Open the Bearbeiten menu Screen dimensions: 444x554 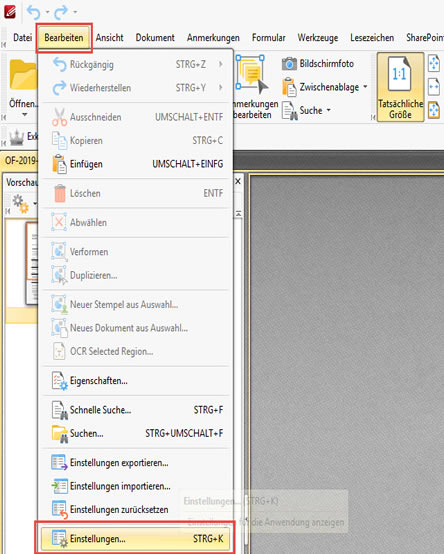pyautogui.click(x=64, y=38)
